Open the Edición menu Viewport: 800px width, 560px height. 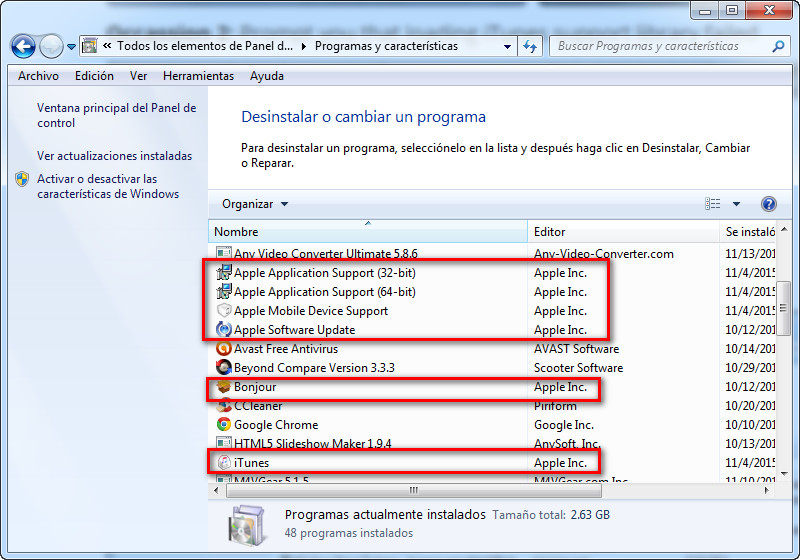tap(94, 76)
